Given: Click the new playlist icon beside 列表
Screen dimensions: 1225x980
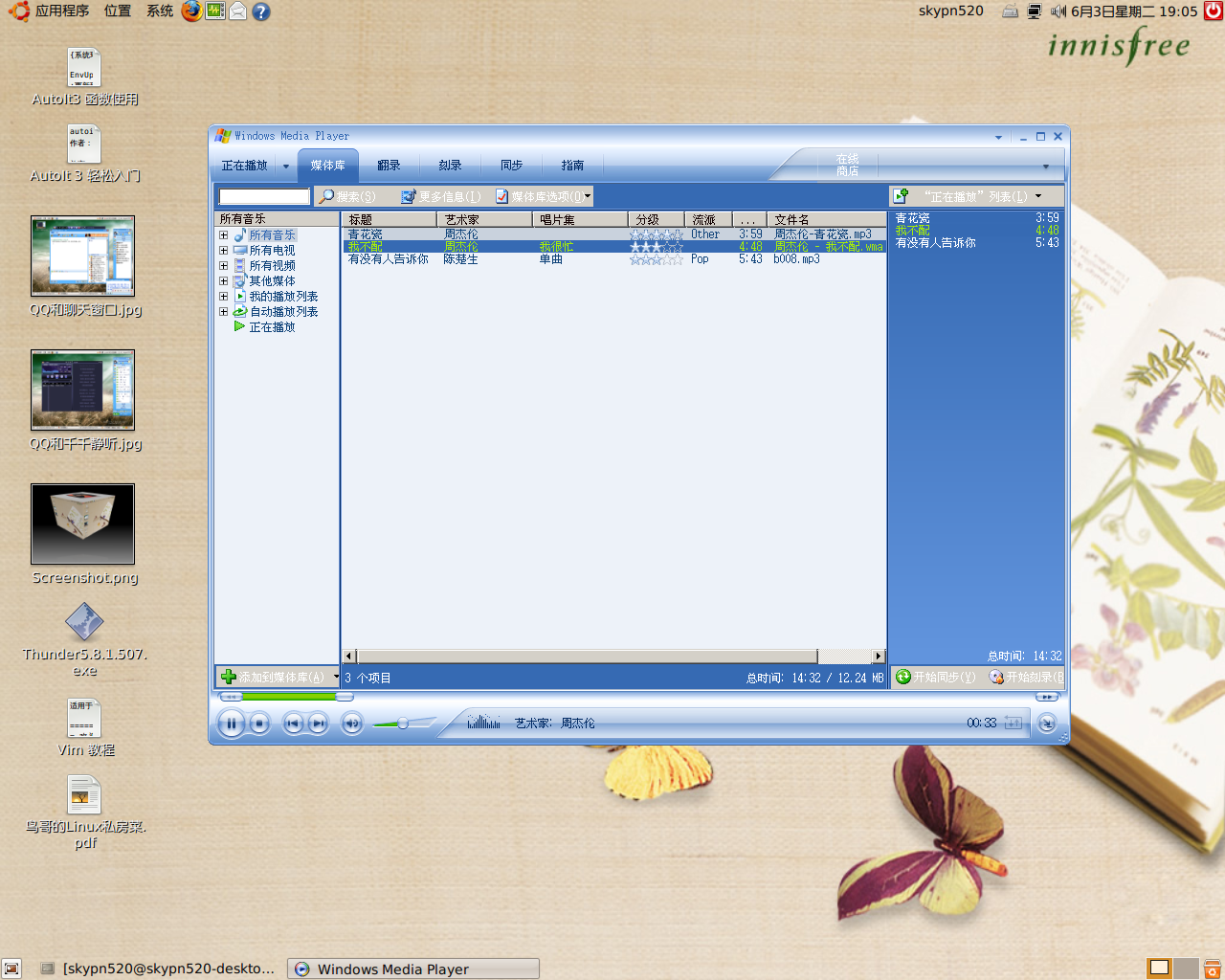Looking at the screenshot, I should click(x=901, y=196).
